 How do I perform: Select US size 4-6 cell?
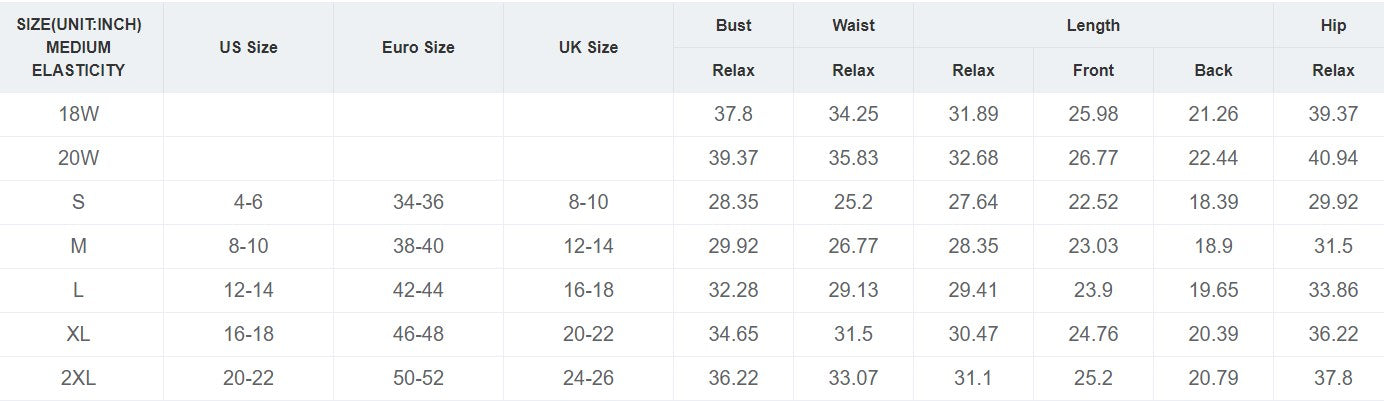click(x=248, y=202)
